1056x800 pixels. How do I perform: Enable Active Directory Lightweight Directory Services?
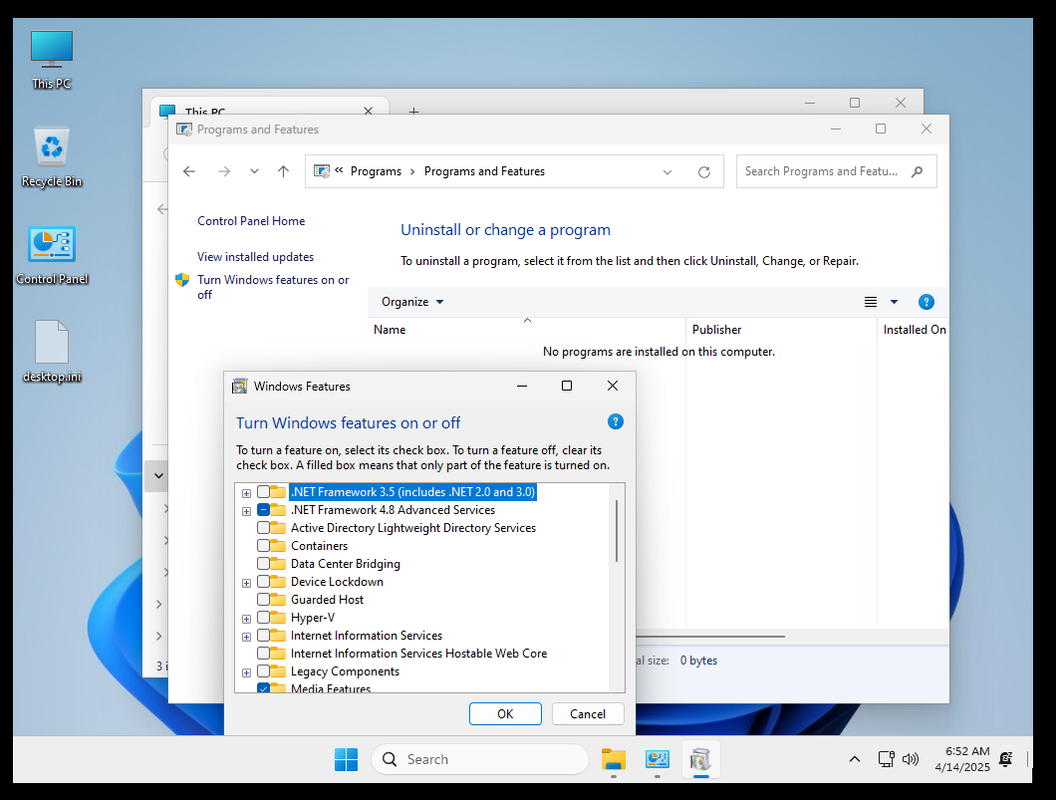(263, 527)
